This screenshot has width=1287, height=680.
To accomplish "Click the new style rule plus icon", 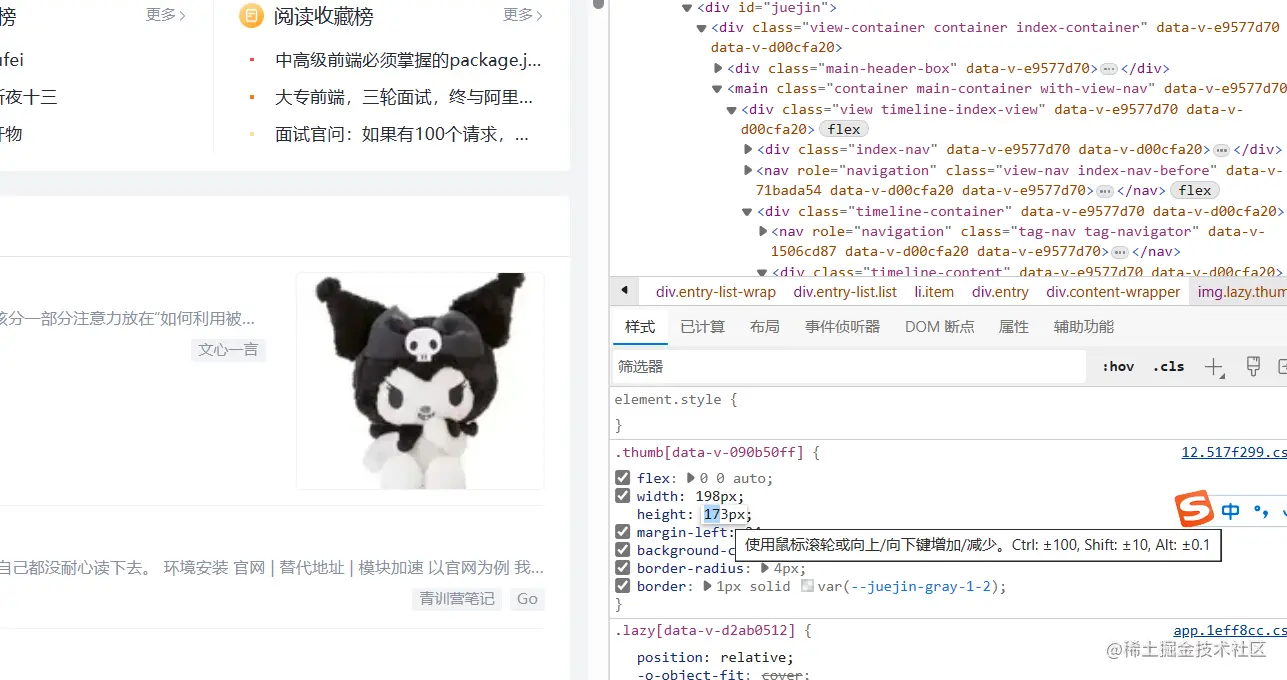I will (x=1214, y=367).
